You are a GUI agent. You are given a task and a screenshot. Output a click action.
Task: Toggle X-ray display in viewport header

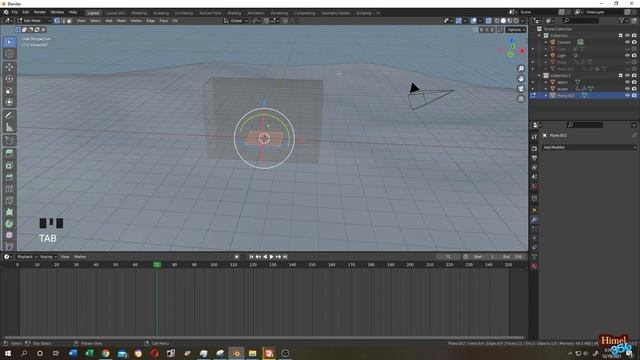(488, 20)
